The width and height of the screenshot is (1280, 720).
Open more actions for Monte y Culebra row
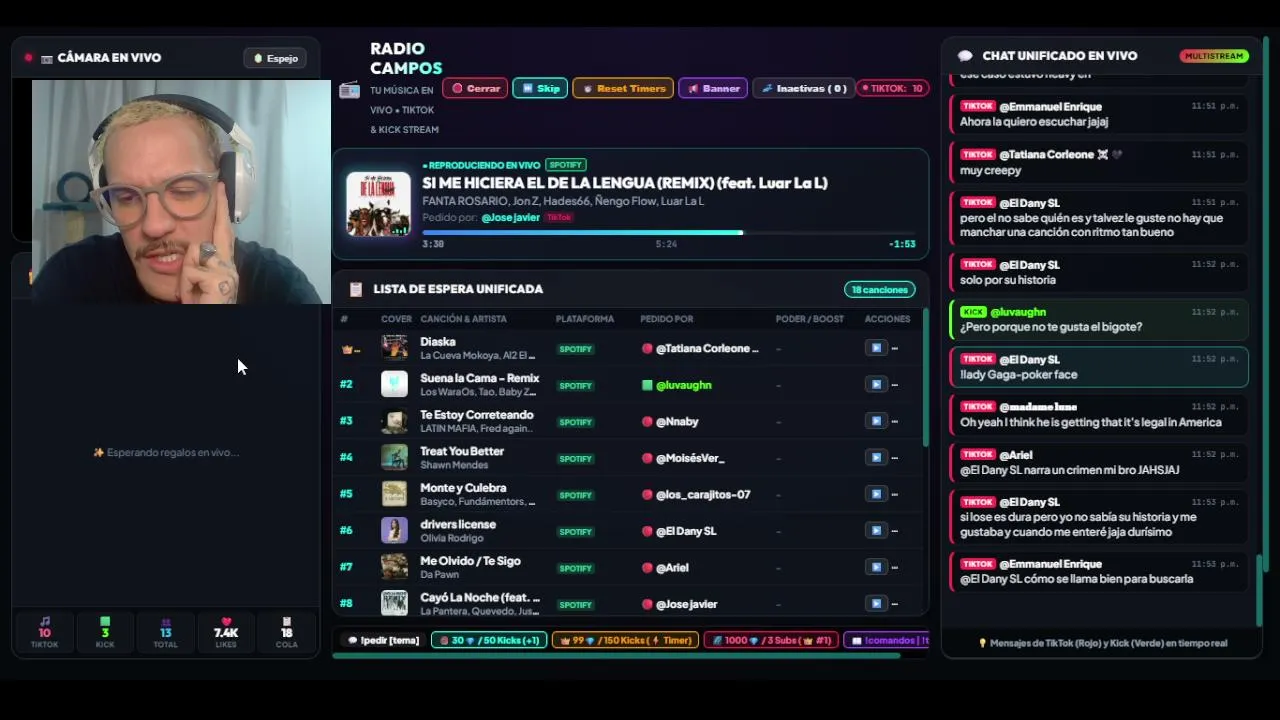(895, 494)
